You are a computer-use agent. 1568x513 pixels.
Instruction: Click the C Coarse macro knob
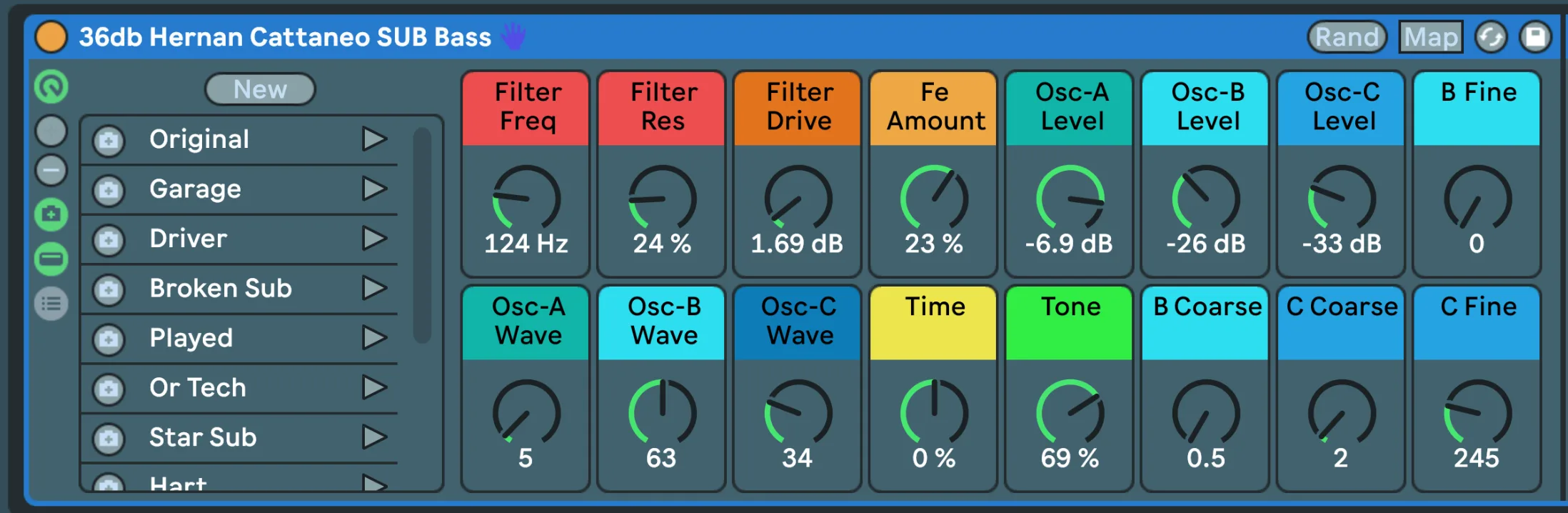tap(1342, 413)
